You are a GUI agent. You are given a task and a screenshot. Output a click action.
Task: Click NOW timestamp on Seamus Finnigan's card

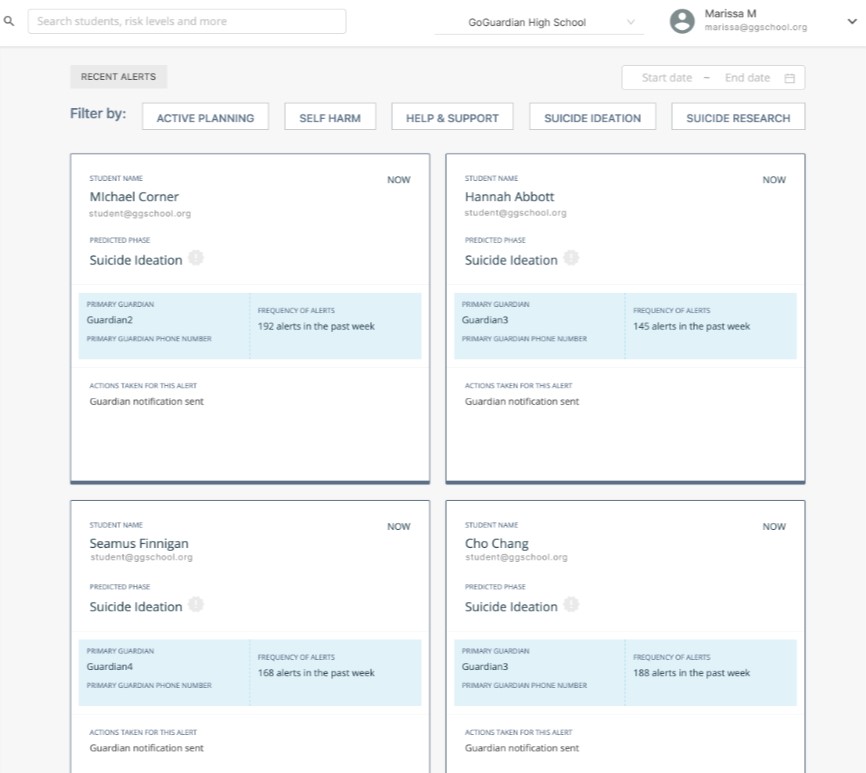click(399, 527)
